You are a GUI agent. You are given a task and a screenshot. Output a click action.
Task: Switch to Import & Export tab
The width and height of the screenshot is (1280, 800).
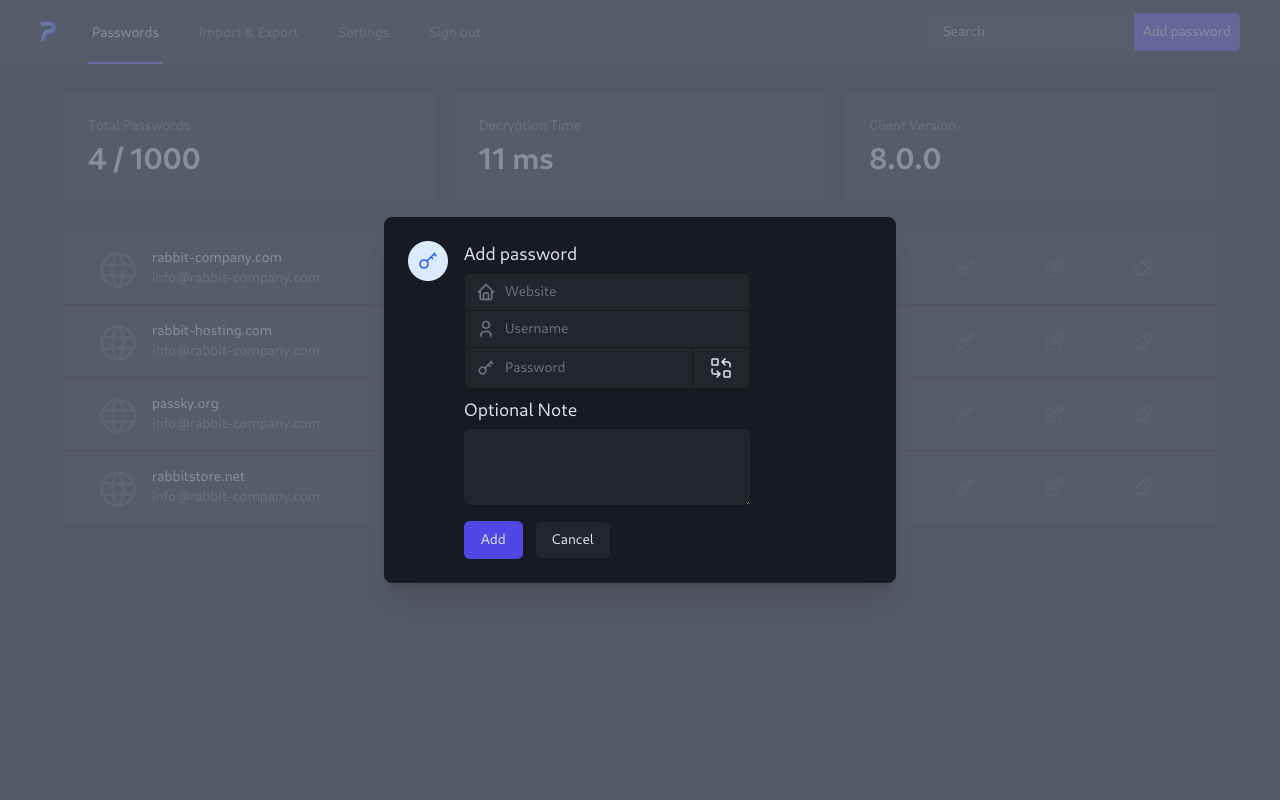[x=248, y=32]
